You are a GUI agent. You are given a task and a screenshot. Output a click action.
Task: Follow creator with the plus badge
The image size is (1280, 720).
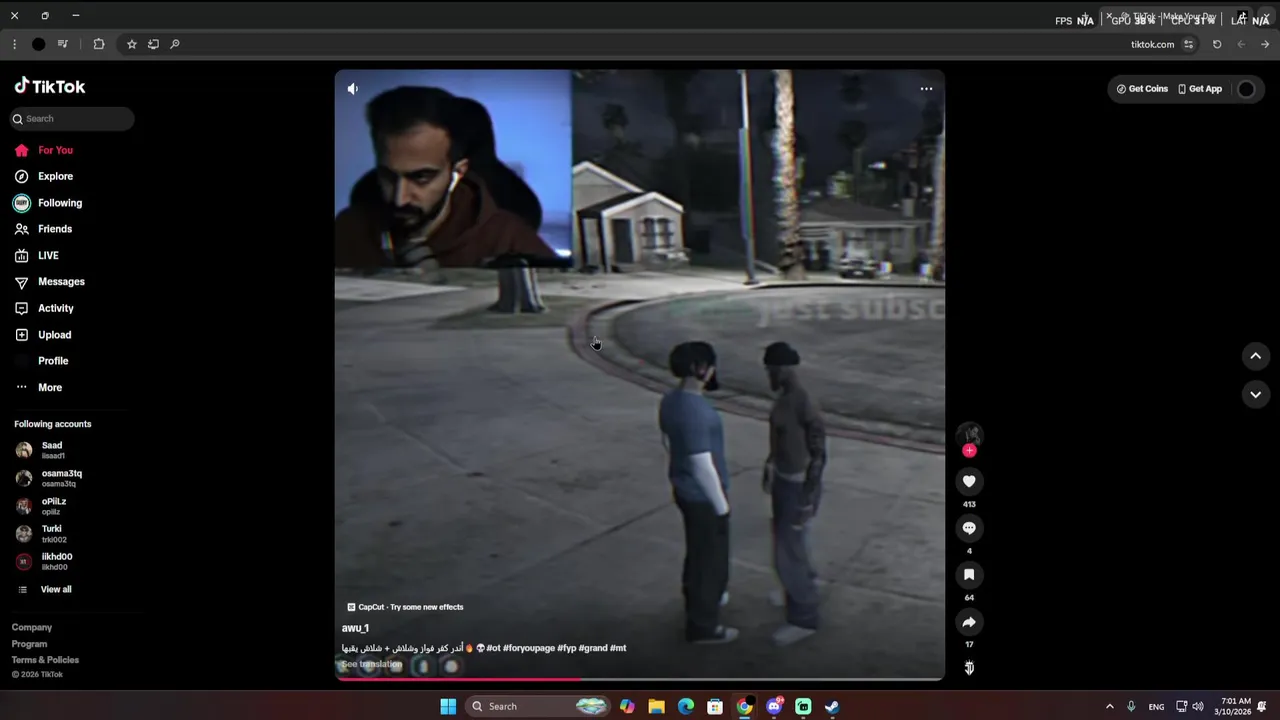(969, 451)
